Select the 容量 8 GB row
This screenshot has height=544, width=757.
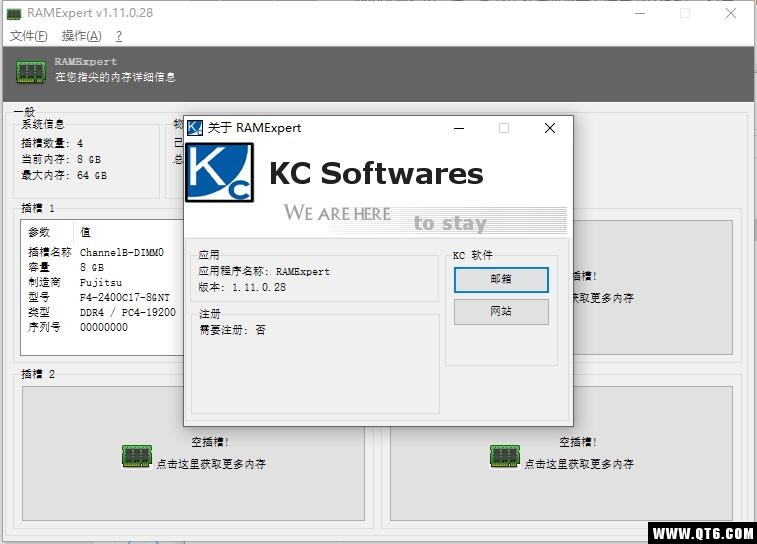click(102, 267)
